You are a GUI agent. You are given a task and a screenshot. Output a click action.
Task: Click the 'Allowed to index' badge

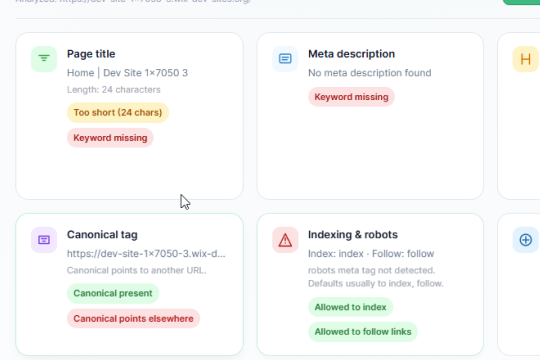pos(350,307)
